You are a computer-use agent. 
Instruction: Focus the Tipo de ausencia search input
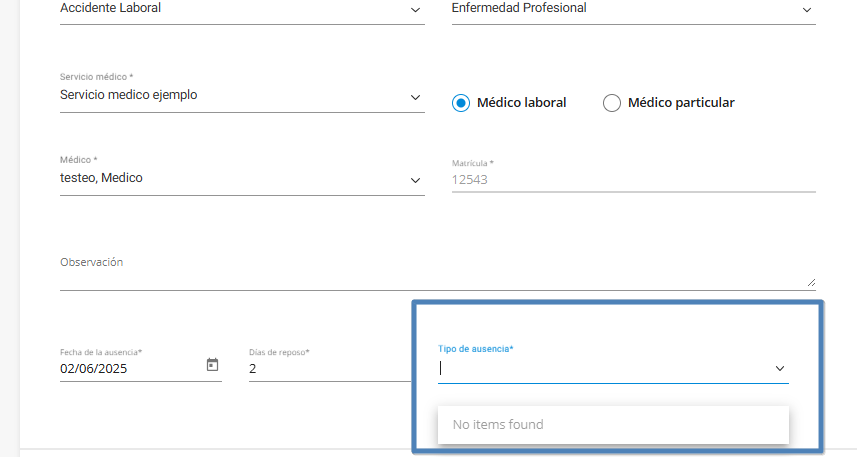tap(600, 369)
